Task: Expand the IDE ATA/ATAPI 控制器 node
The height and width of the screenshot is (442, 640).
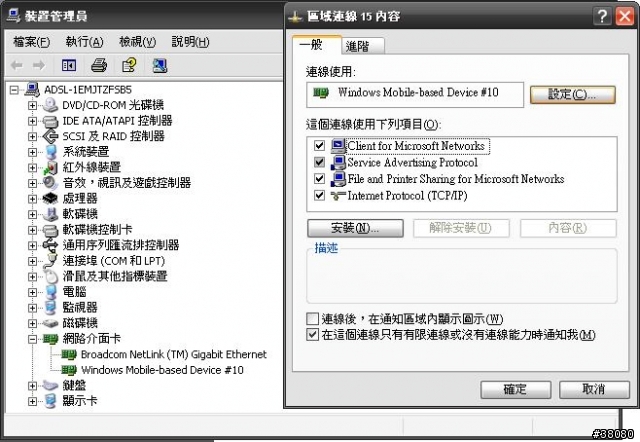Action: click(32, 121)
